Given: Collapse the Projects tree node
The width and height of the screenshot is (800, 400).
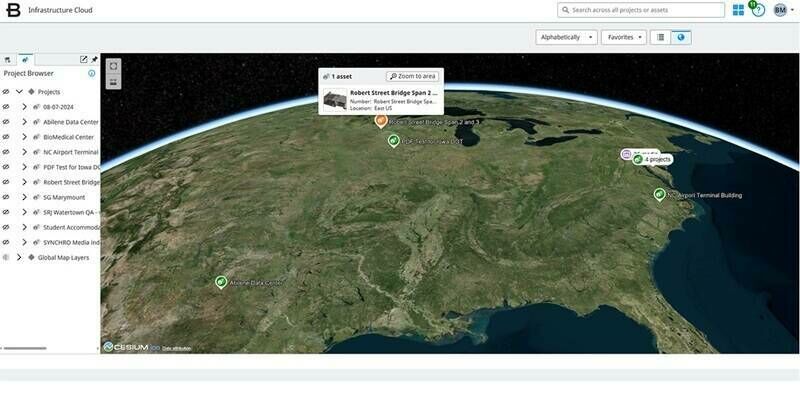Looking at the screenshot, I should [x=19, y=92].
